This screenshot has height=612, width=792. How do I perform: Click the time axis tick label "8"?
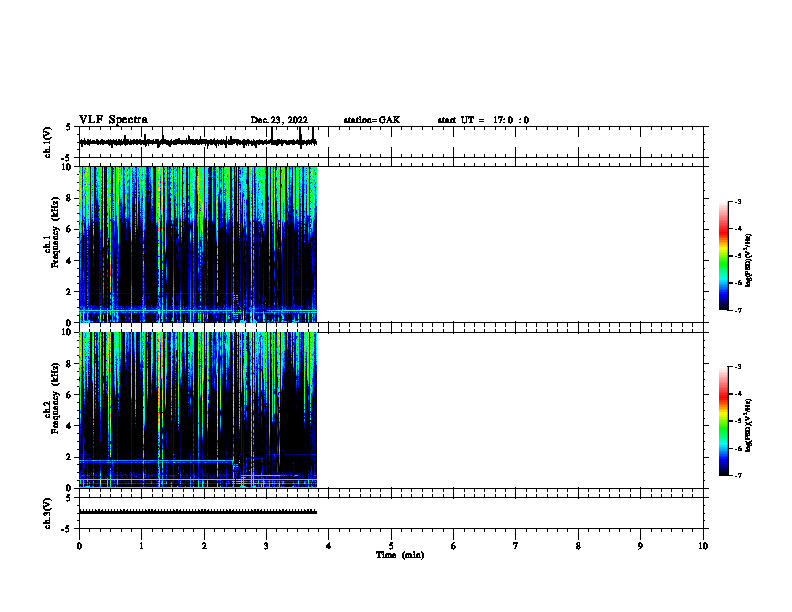coord(578,546)
